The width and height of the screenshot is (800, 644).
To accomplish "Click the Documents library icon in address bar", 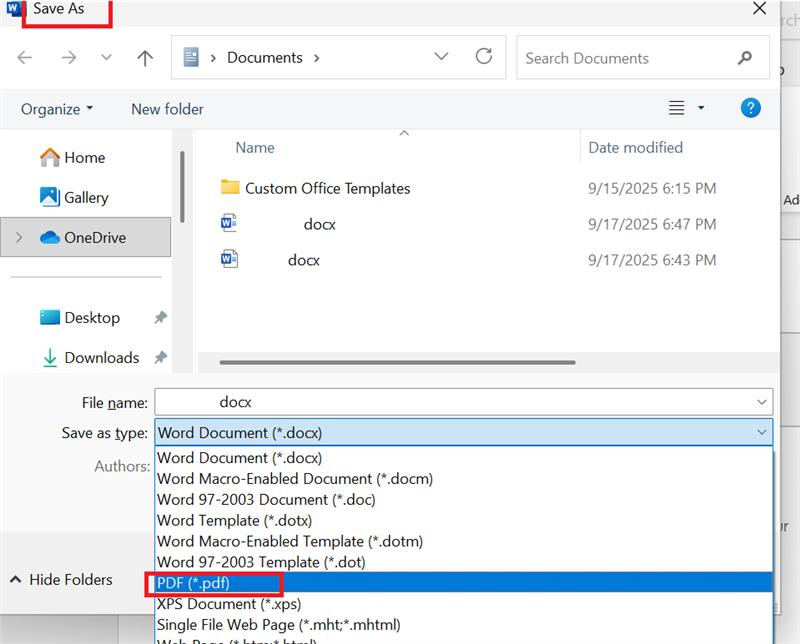I will pos(191,57).
